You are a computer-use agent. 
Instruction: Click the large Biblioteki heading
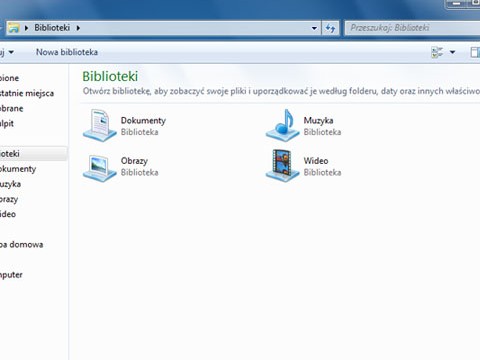tap(110, 76)
